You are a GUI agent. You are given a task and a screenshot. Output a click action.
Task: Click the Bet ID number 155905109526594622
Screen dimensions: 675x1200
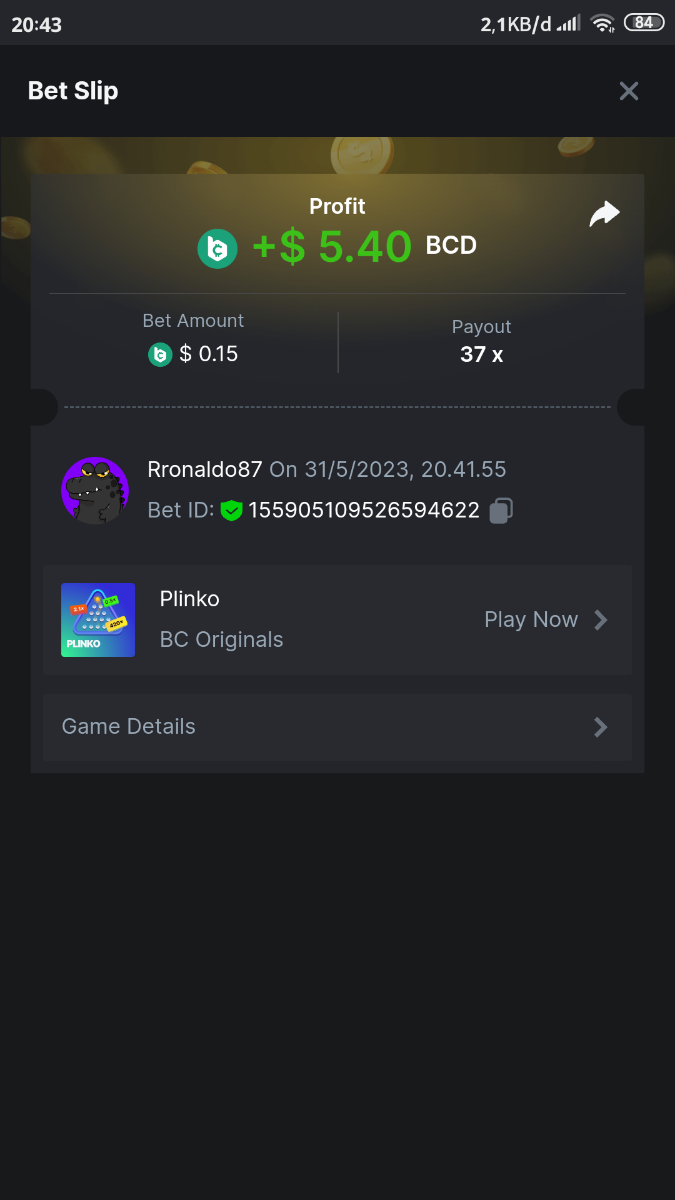pos(364,511)
